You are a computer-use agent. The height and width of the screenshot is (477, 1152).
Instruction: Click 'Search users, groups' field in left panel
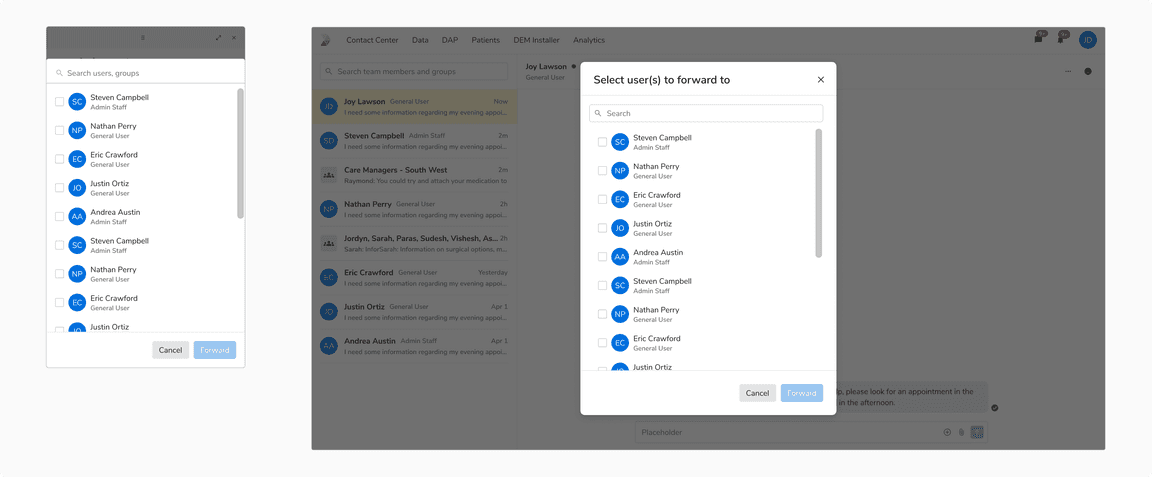point(145,73)
